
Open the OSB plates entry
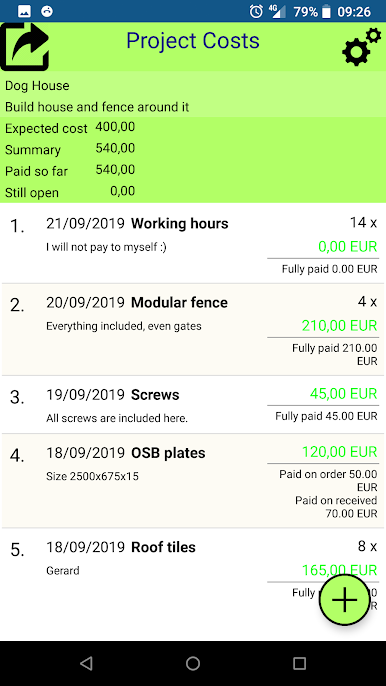[193, 481]
